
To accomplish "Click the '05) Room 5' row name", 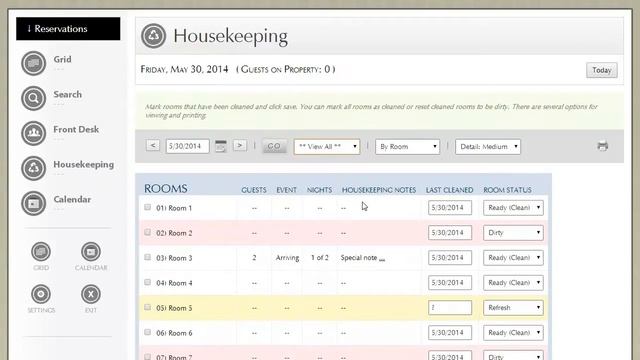I will (x=174, y=308).
